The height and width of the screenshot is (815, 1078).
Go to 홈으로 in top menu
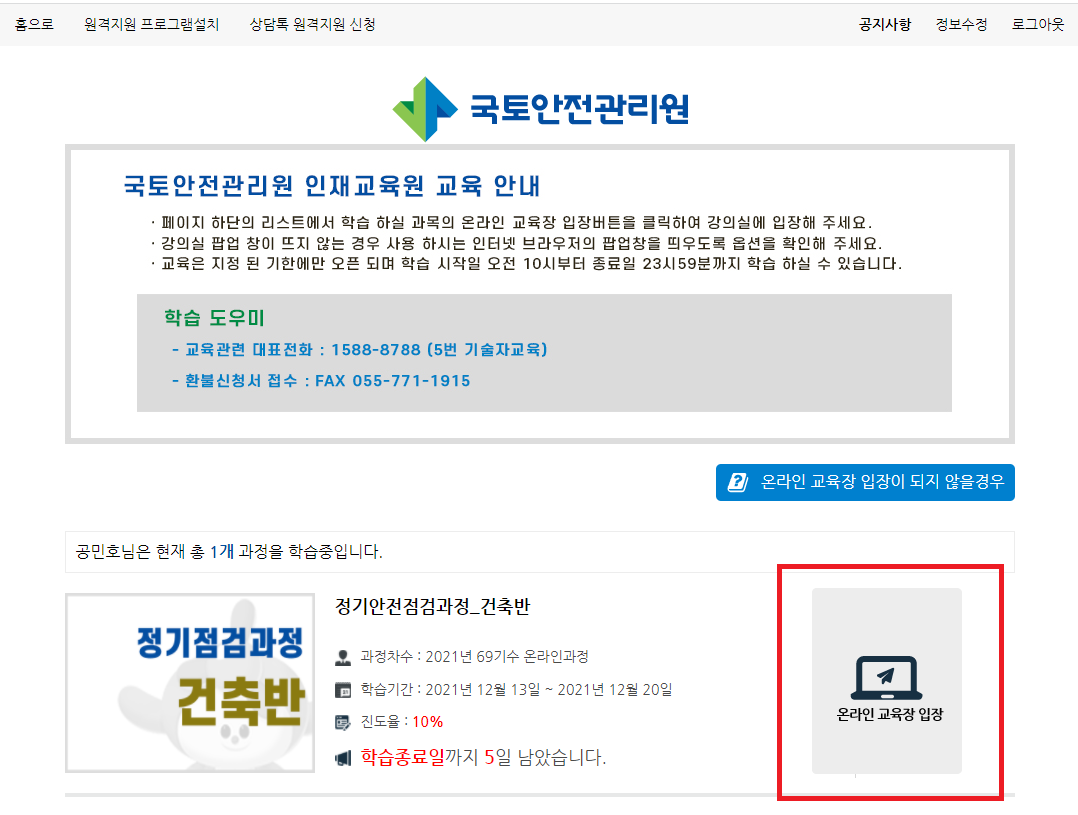pyautogui.click(x=34, y=25)
